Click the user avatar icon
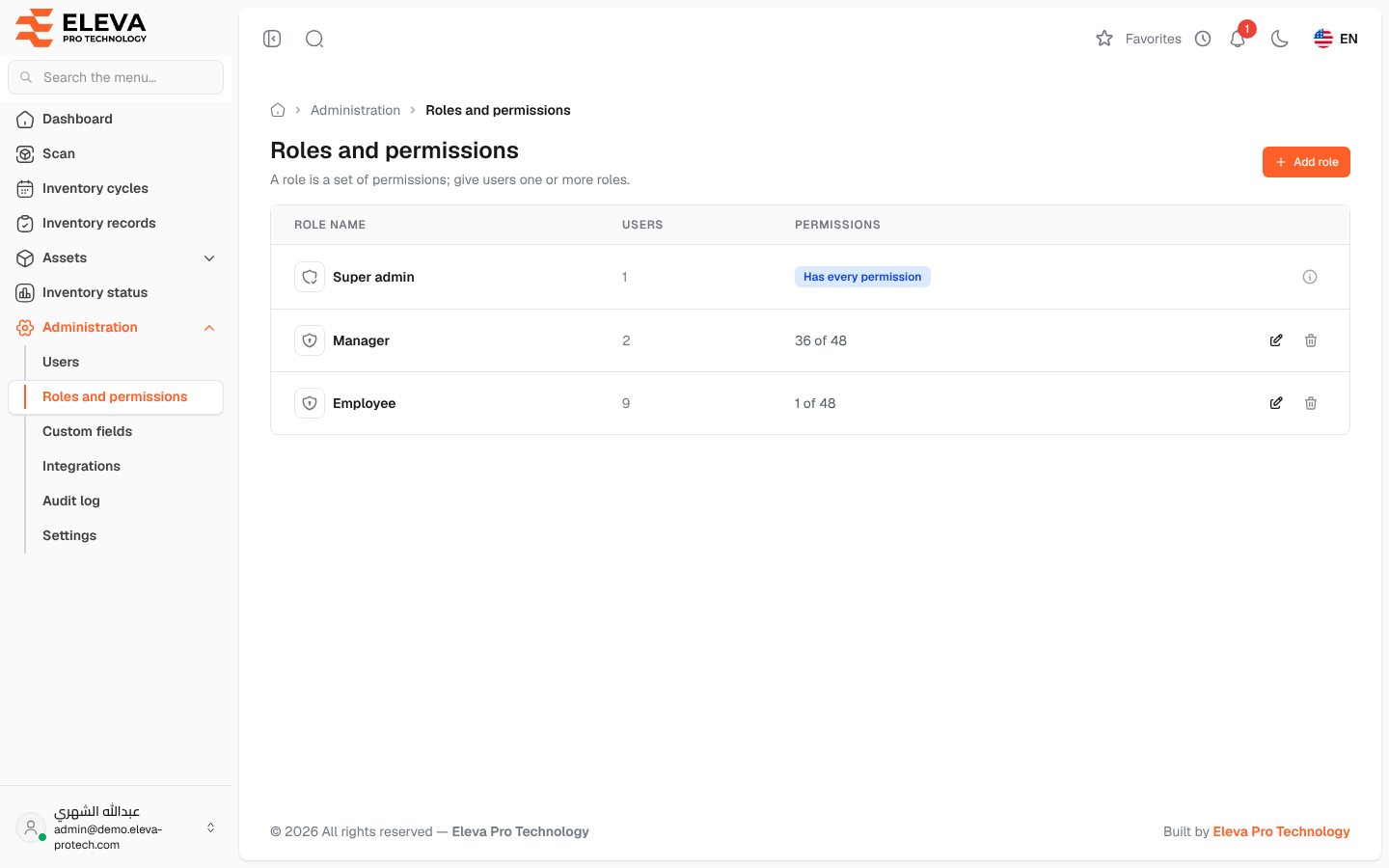The height and width of the screenshot is (868, 1389). coord(31,827)
